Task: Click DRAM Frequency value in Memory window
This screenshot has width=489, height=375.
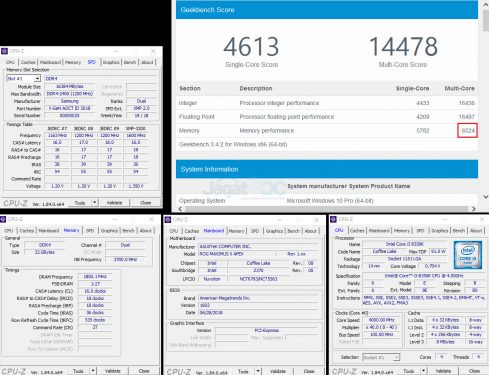Action: coord(95,276)
